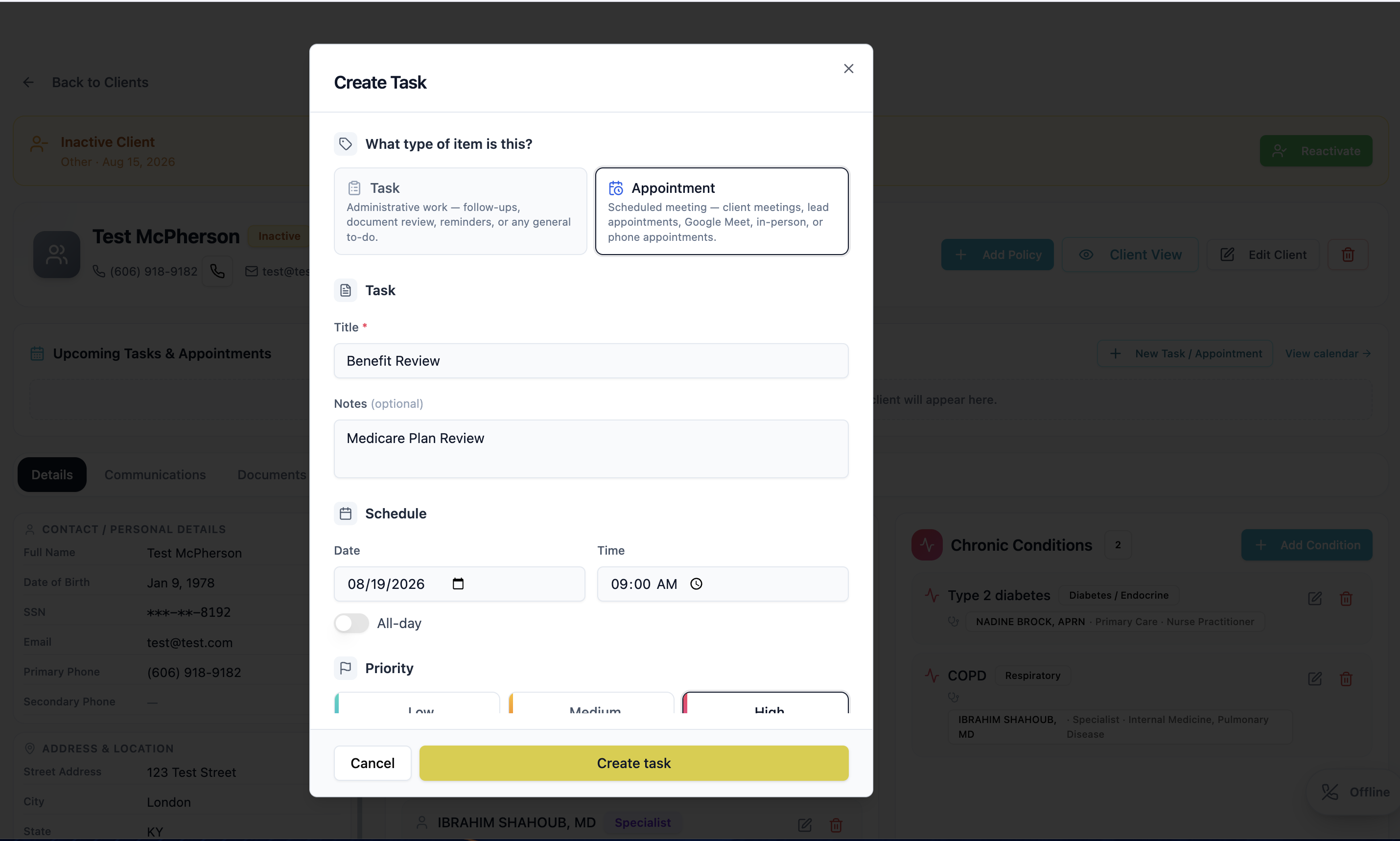Click the header phone number (606) 918-9182

pos(154,272)
